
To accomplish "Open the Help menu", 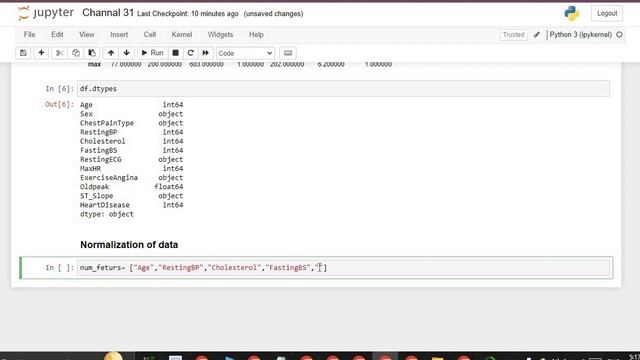I will 256,35.
